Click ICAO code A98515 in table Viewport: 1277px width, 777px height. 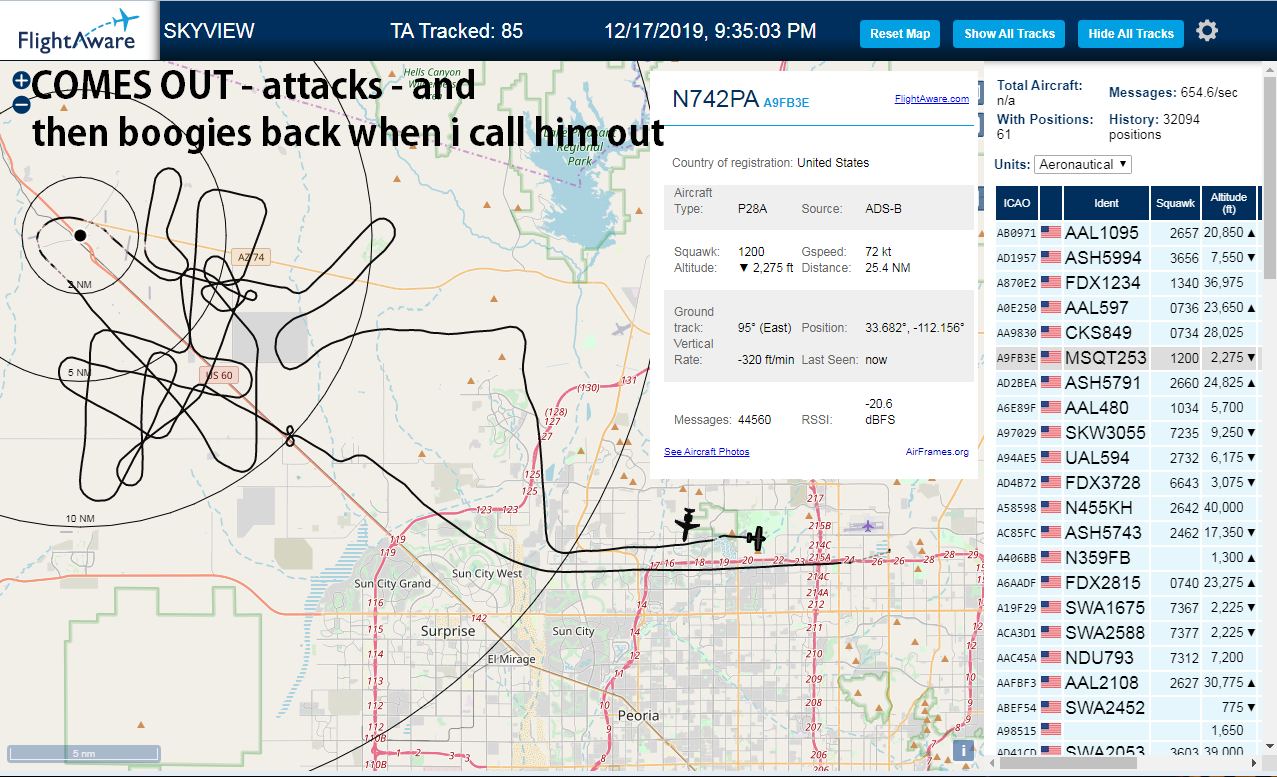coord(1016,733)
